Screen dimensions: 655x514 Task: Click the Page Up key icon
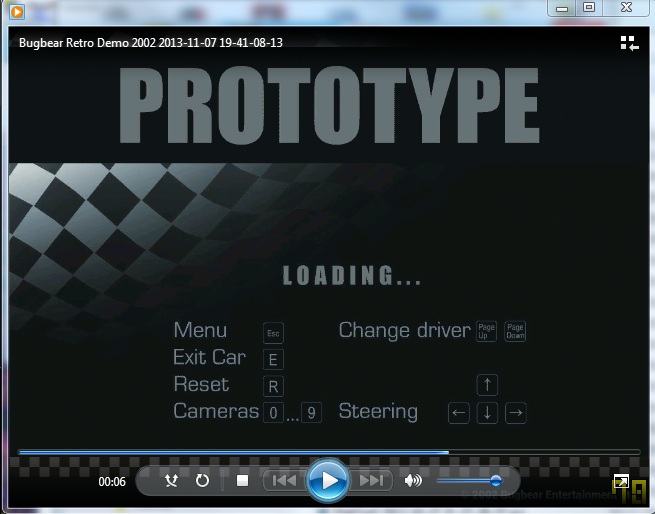tap(486, 331)
